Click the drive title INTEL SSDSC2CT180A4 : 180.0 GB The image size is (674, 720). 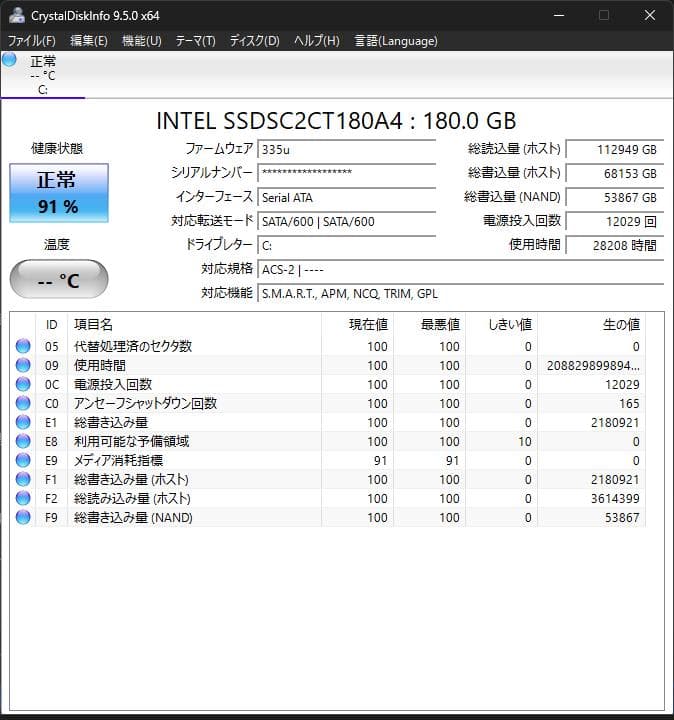coord(336,121)
